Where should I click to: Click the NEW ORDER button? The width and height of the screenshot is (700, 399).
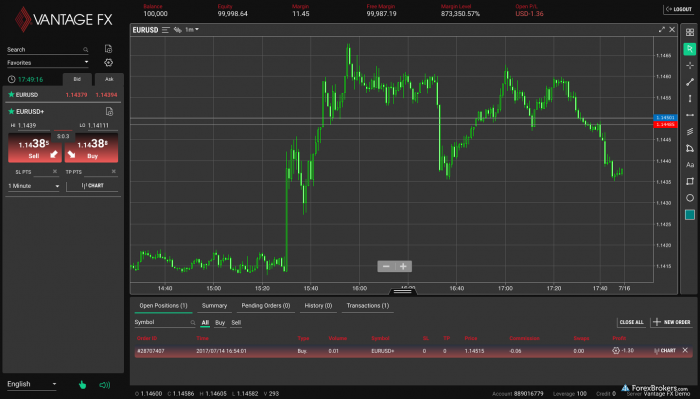(x=672, y=322)
